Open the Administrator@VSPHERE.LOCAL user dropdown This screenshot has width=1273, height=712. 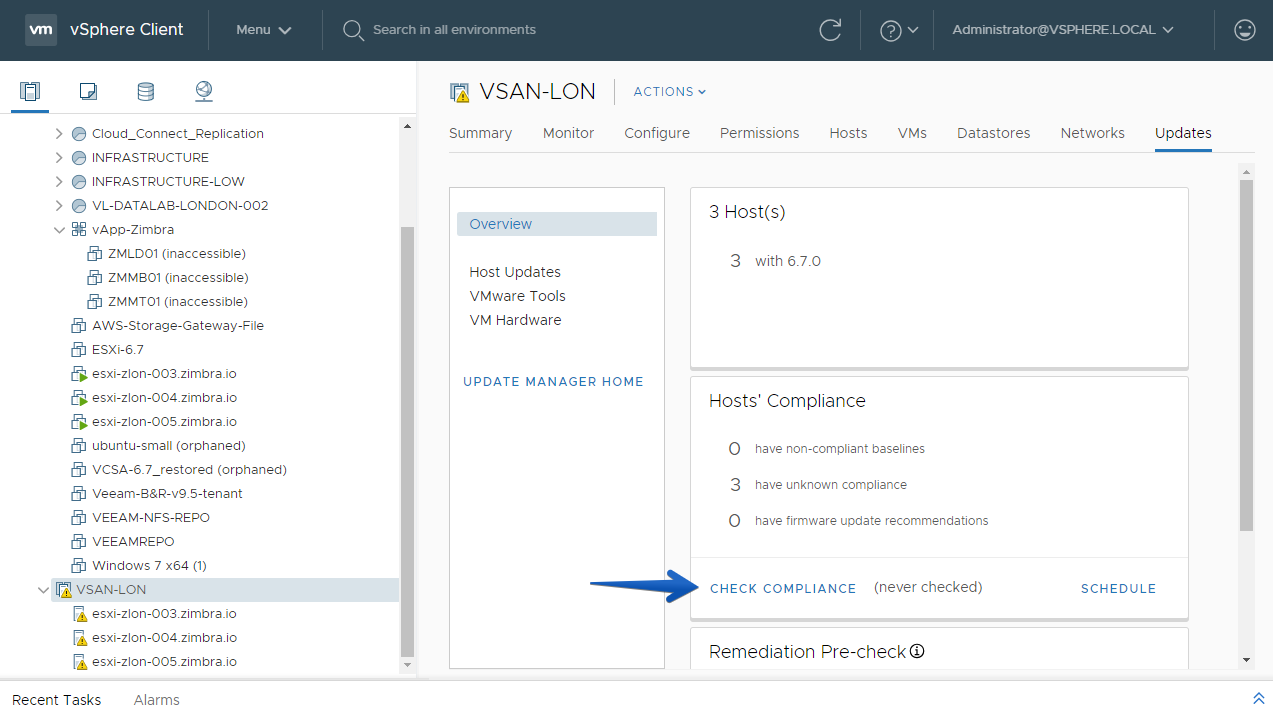(x=1063, y=30)
